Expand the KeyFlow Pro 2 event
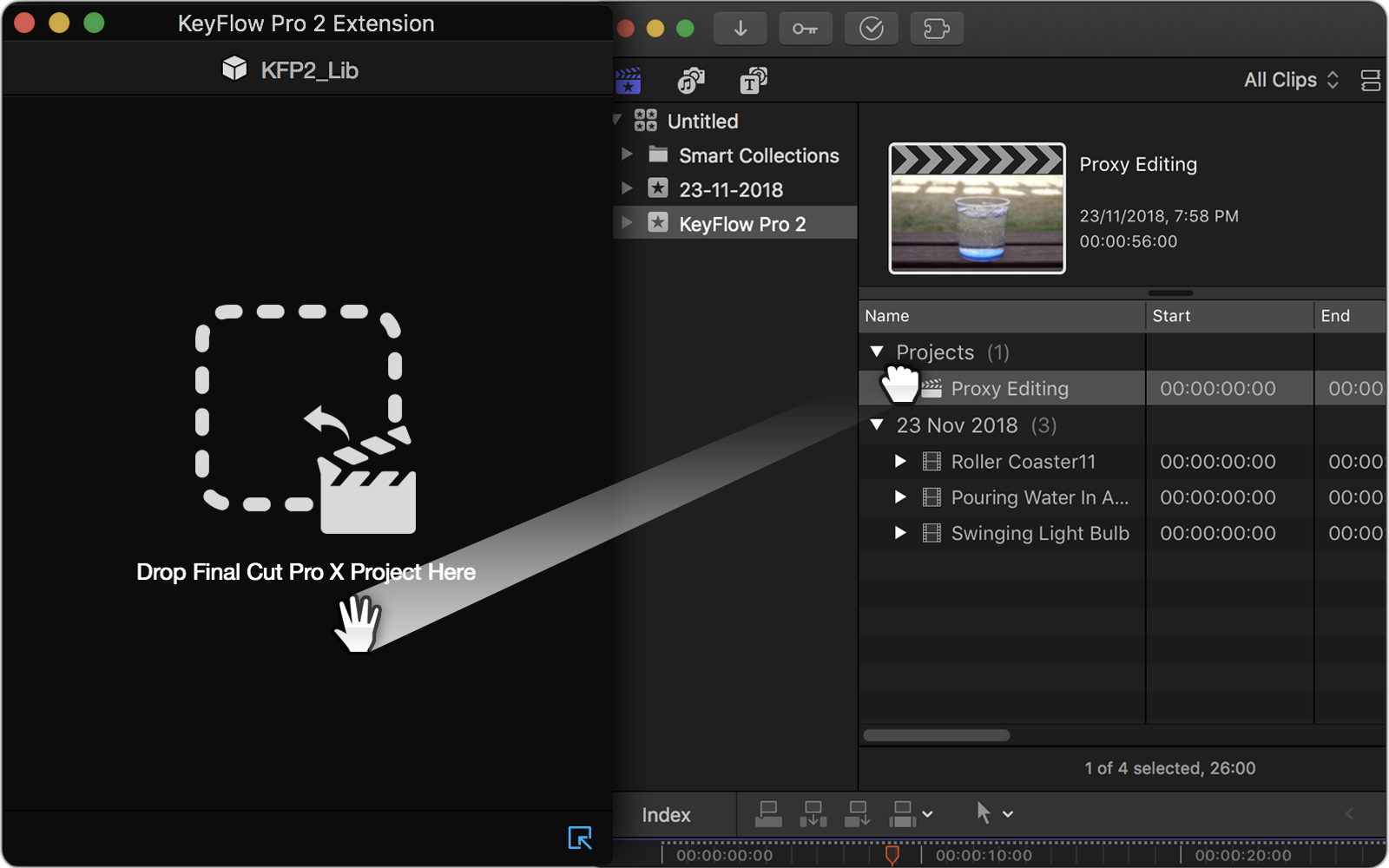 628,223
